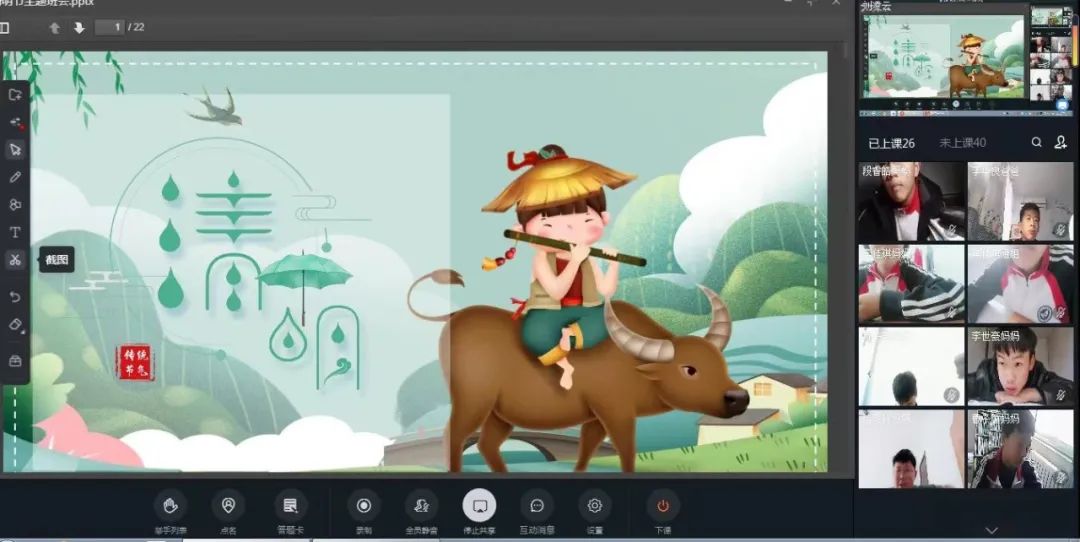
Task: Click the undo arrow in left toolbar
Action: 15,297
